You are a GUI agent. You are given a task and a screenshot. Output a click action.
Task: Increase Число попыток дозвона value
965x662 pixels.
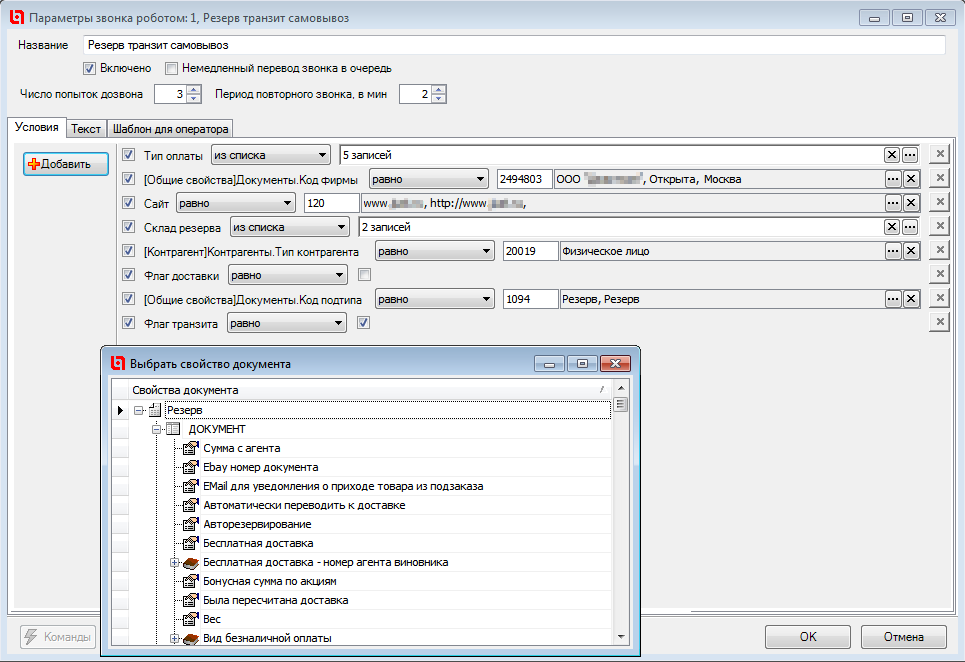(194, 90)
